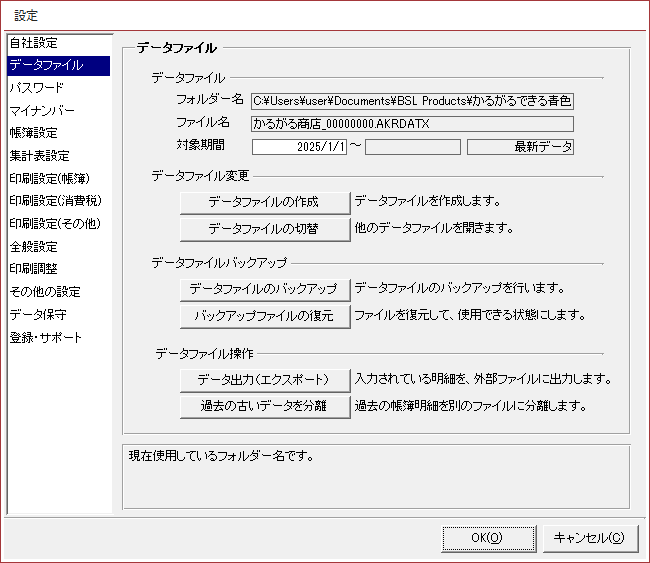The image size is (650, 563).
Task: Click the 対象期間 start date field
Action: click(x=299, y=147)
